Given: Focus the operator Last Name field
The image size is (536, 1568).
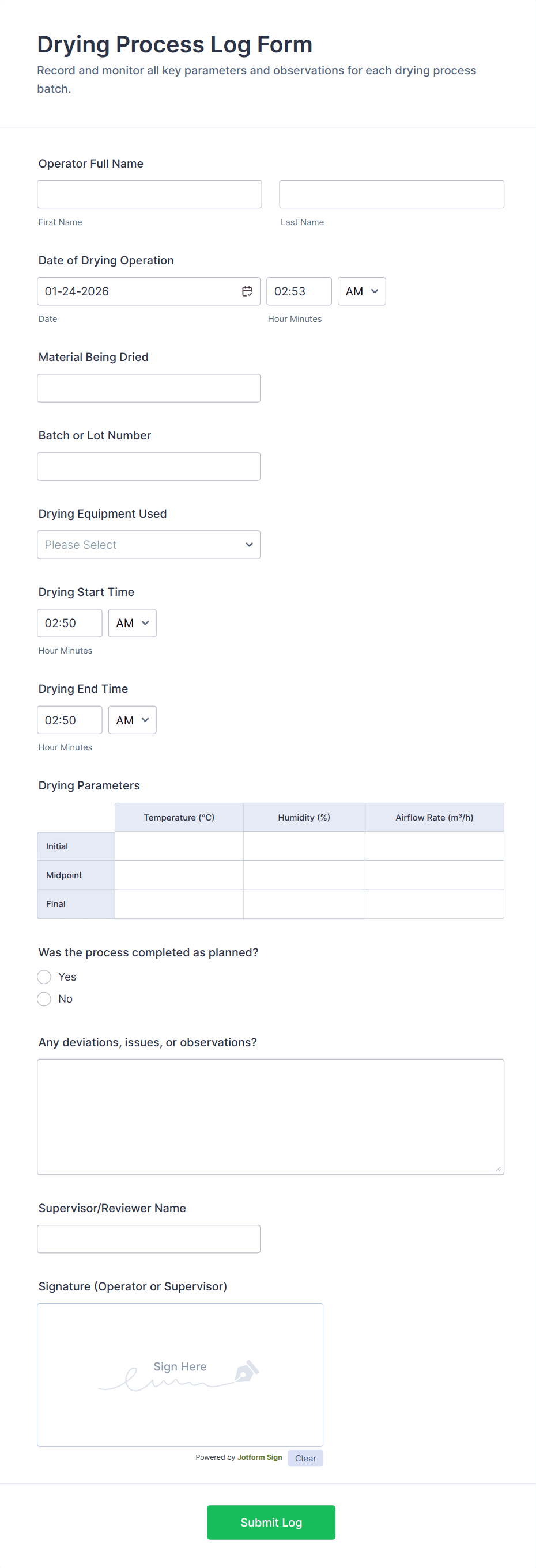Looking at the screenshot, I should tap(391, 195).
